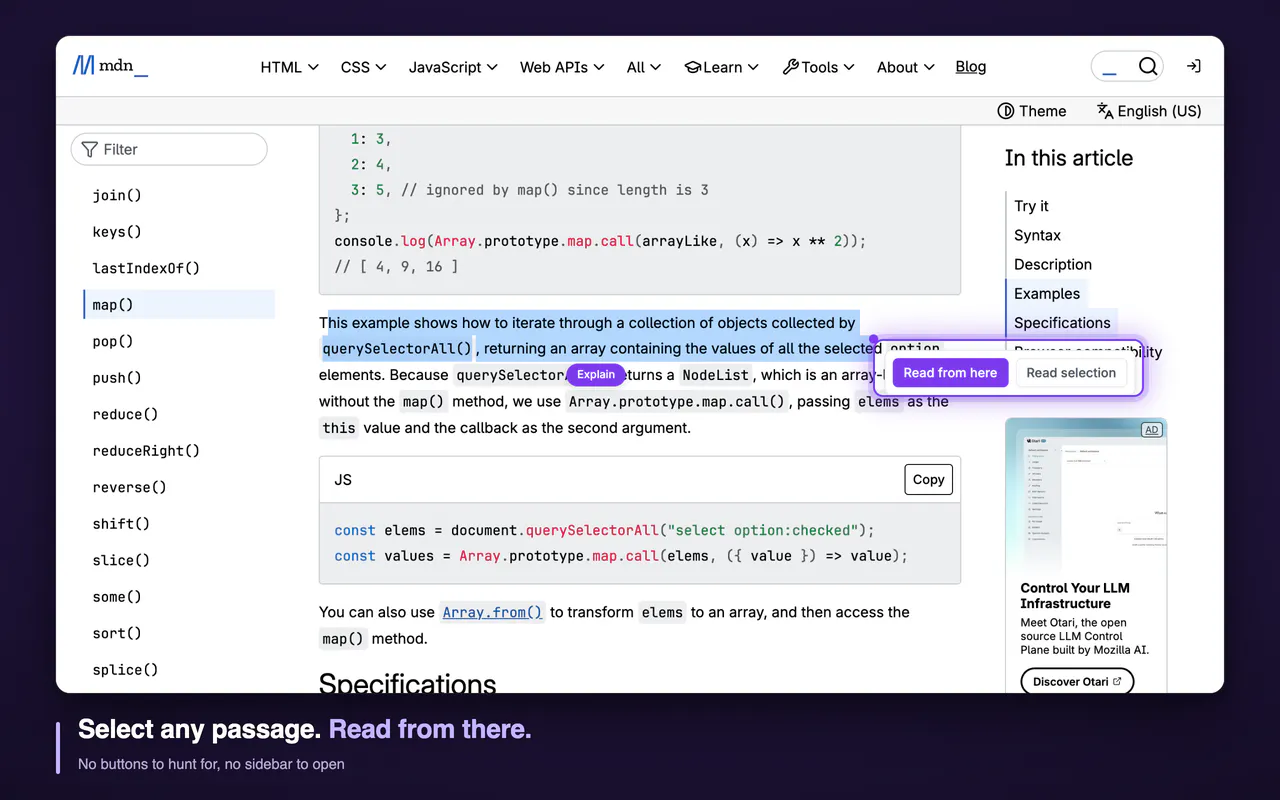
Task: Open the HTML dropdown menu
Action: [x=290, y=67]
